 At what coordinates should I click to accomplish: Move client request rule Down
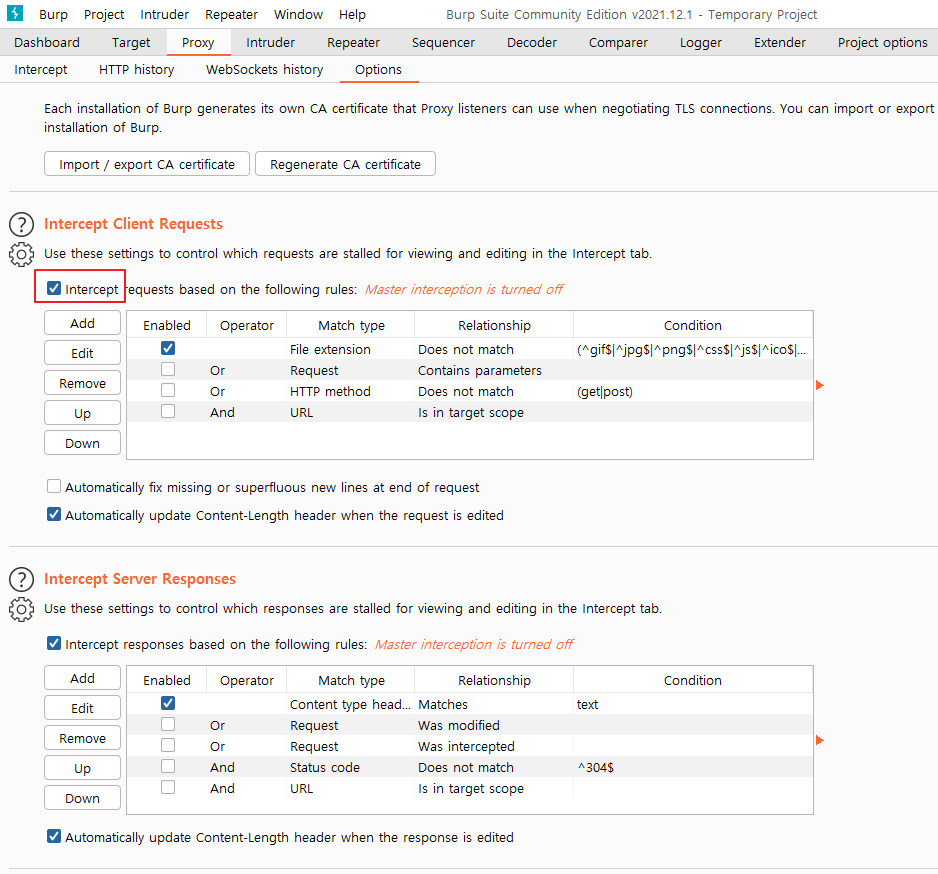pyautogui.click(x=83, y=443)
